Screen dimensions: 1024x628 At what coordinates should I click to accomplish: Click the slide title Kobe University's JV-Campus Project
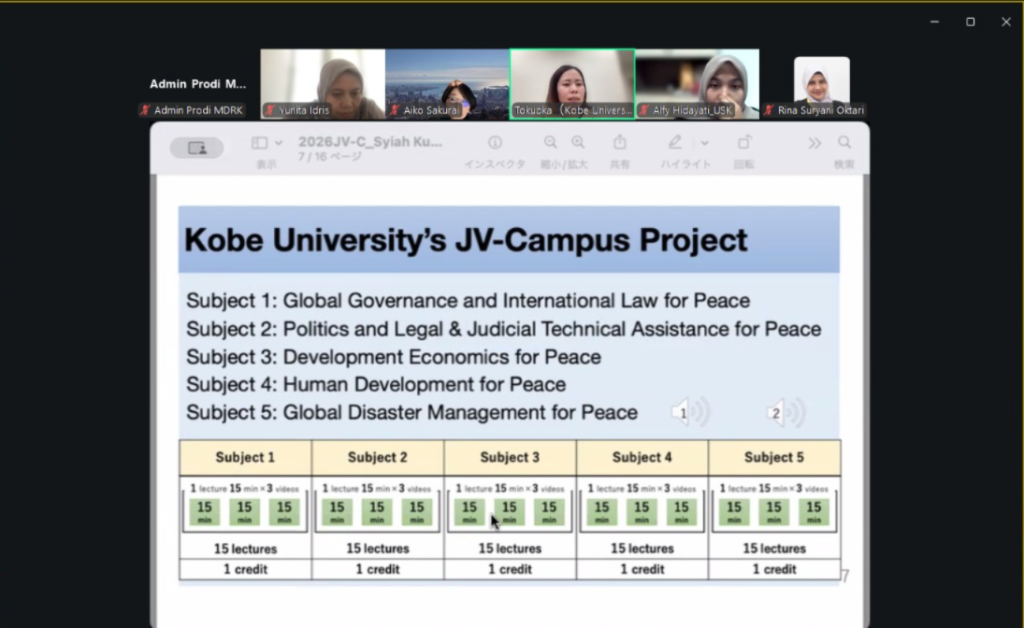tap(466, 240)
